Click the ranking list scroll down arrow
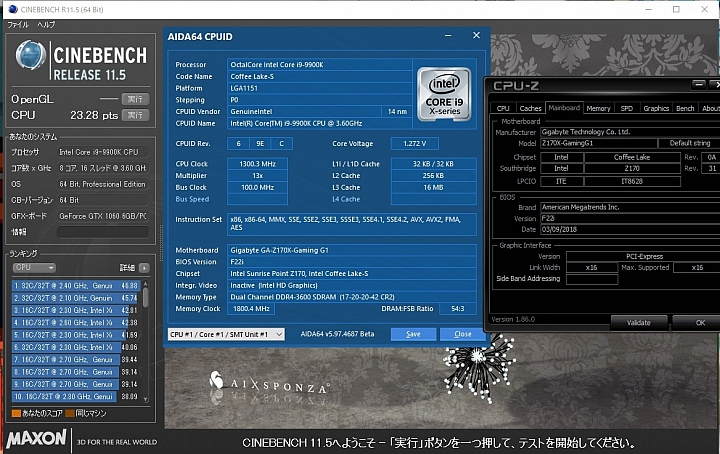This screenshot has width=720, height=454. coord(146,399)
